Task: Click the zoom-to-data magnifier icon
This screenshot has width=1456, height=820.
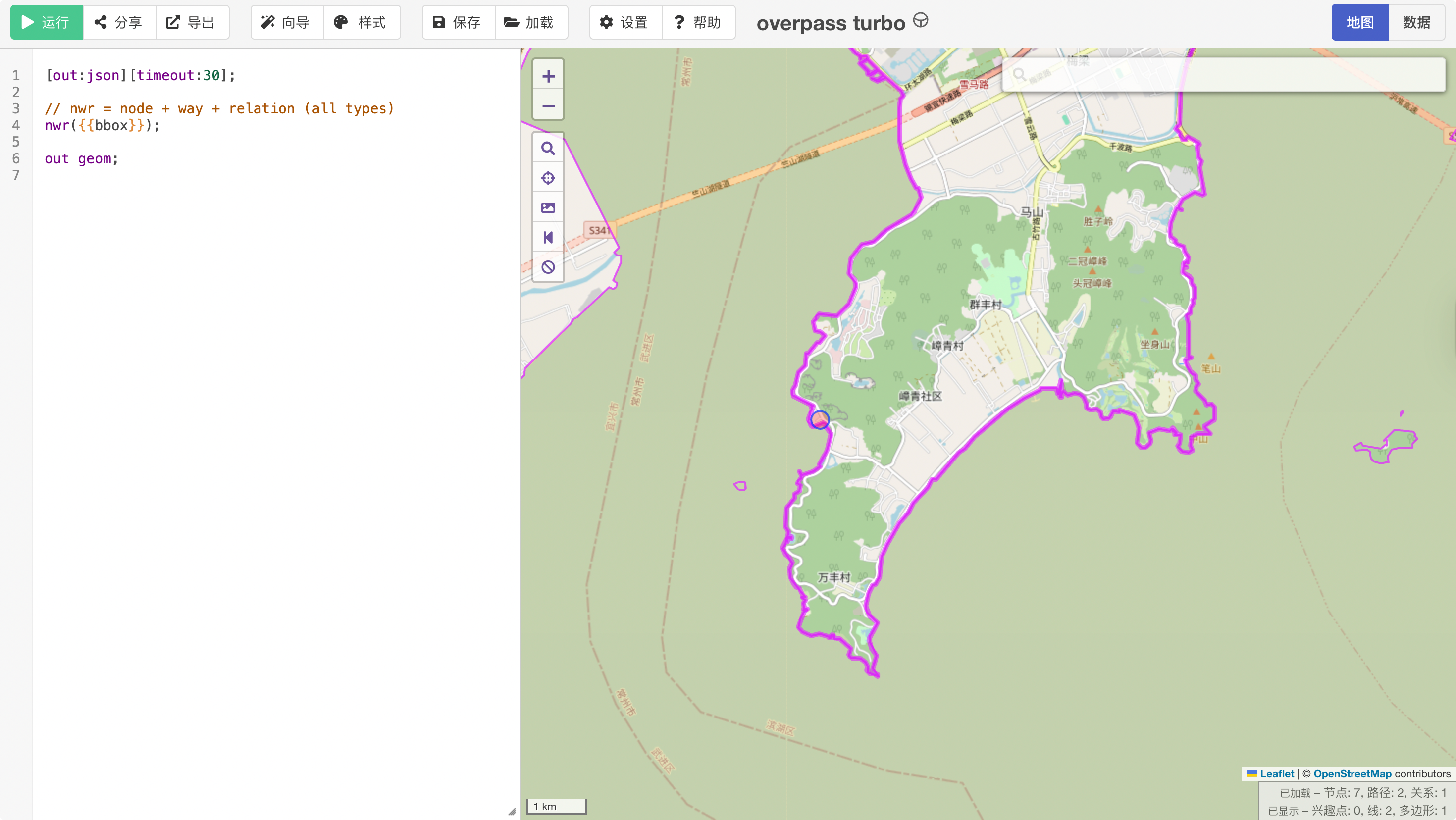Action: click(548, 148)
